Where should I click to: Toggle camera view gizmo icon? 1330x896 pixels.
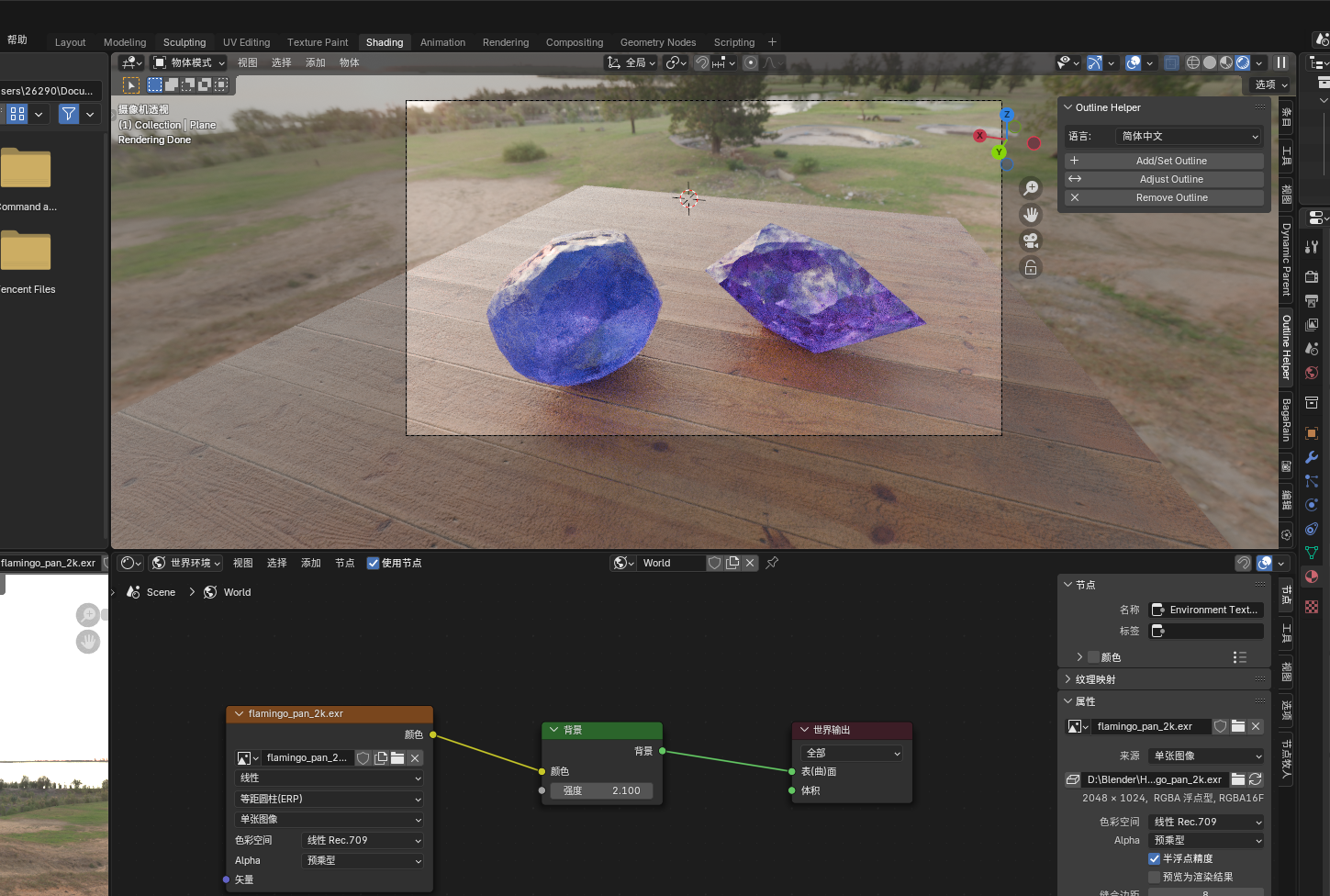(x=1031, y=241)
